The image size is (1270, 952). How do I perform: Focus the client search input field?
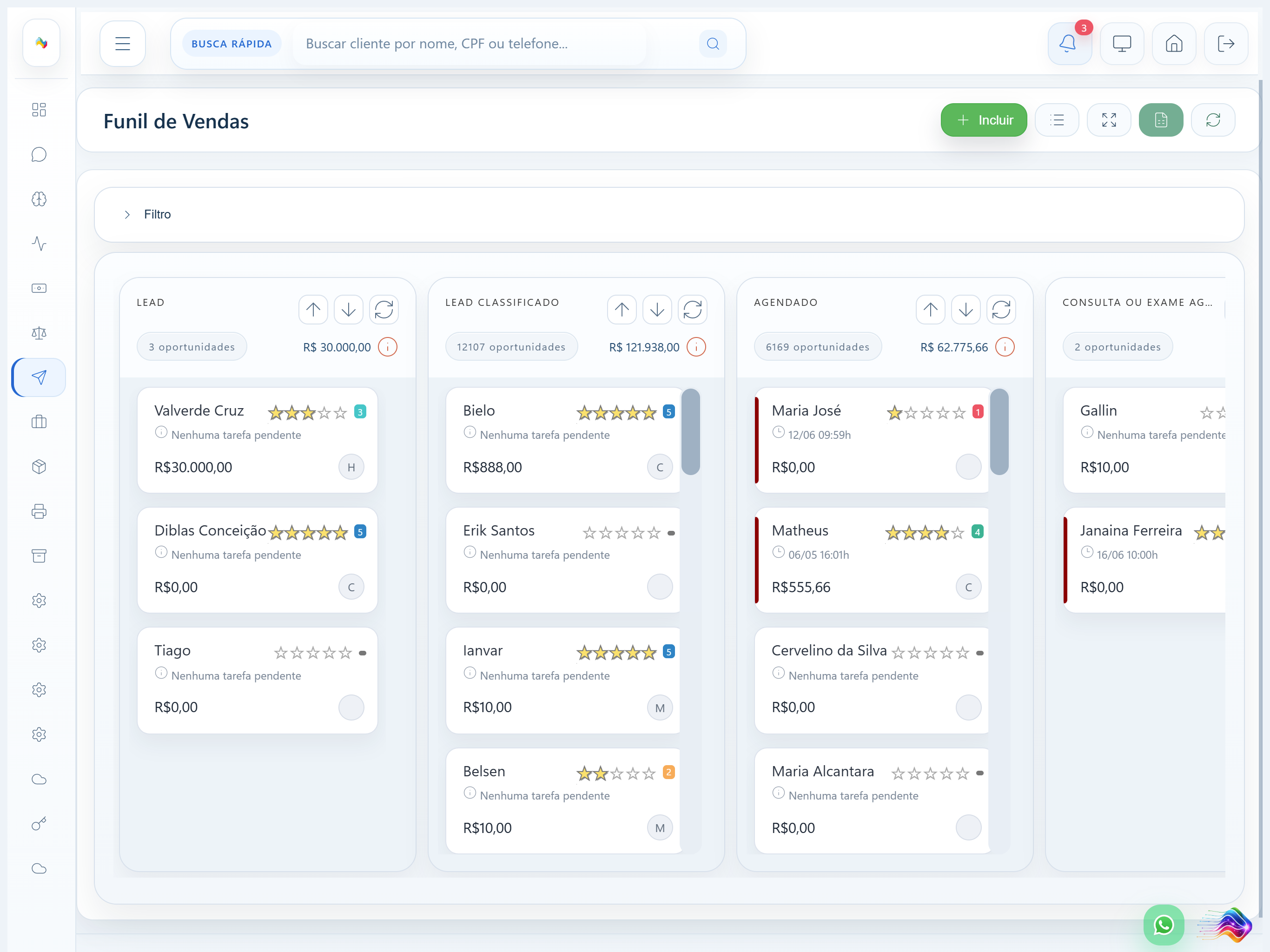[470, 44]
